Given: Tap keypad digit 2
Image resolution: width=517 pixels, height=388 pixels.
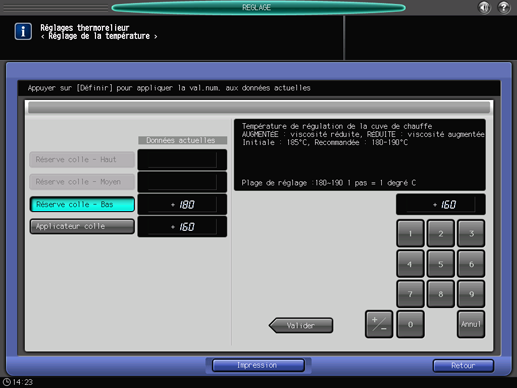Looking at the screenshot, I should coord(441,233).
